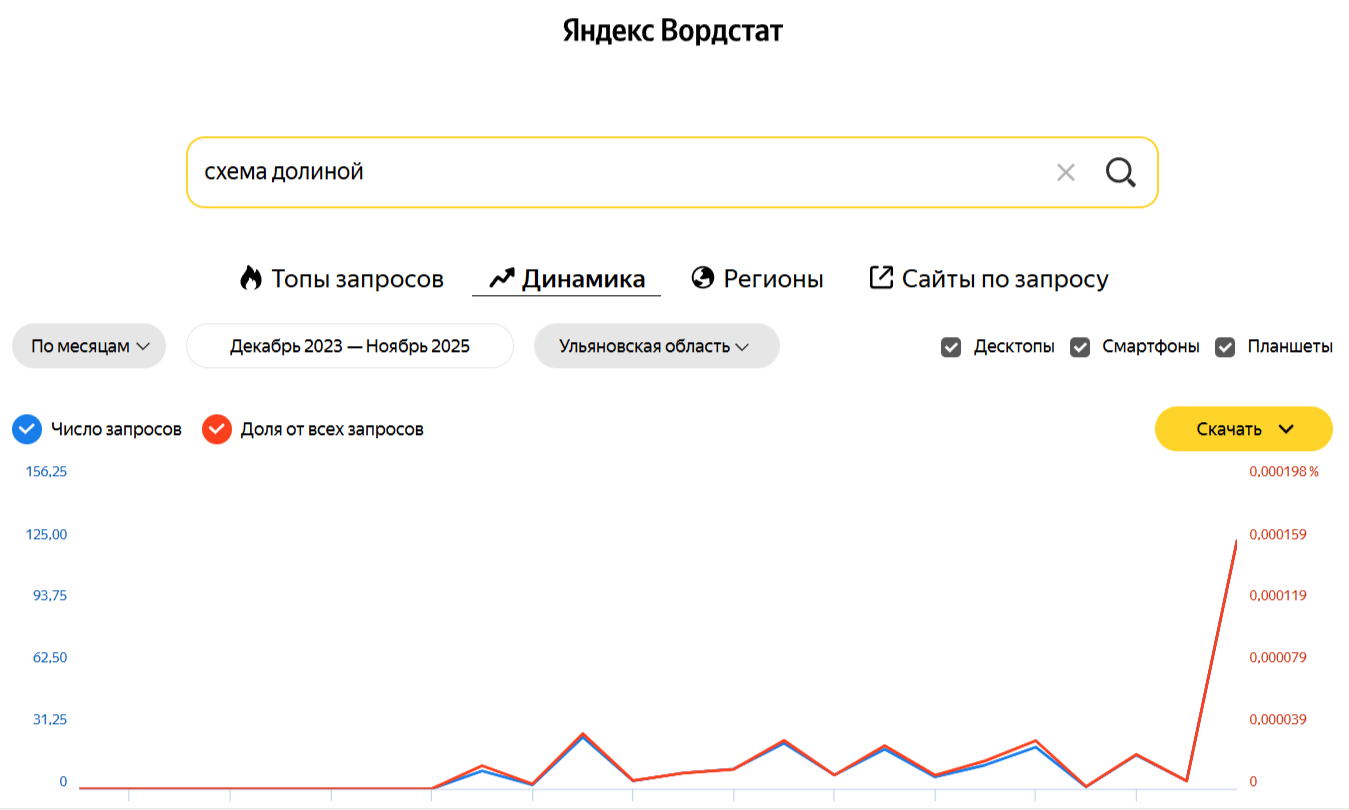
Task: Open the Сайты по запросу link
Action: 1004,279
